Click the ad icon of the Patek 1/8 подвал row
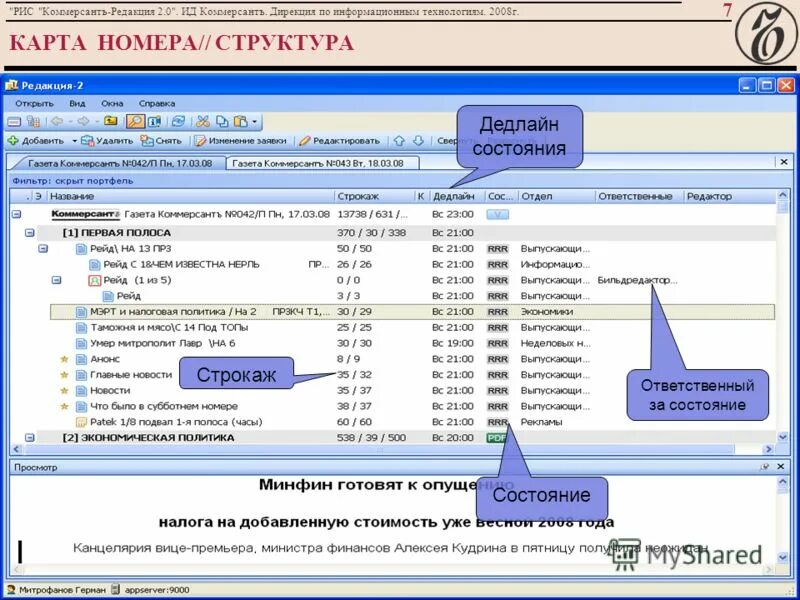 point(81,422)
